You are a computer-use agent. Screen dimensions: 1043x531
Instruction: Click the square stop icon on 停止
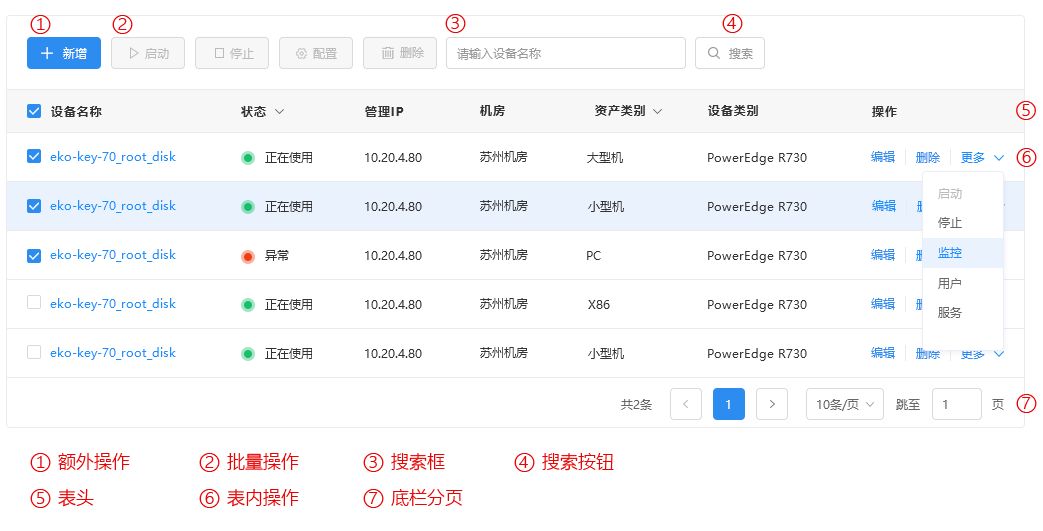pyautogui.click(x=219, y=53)
